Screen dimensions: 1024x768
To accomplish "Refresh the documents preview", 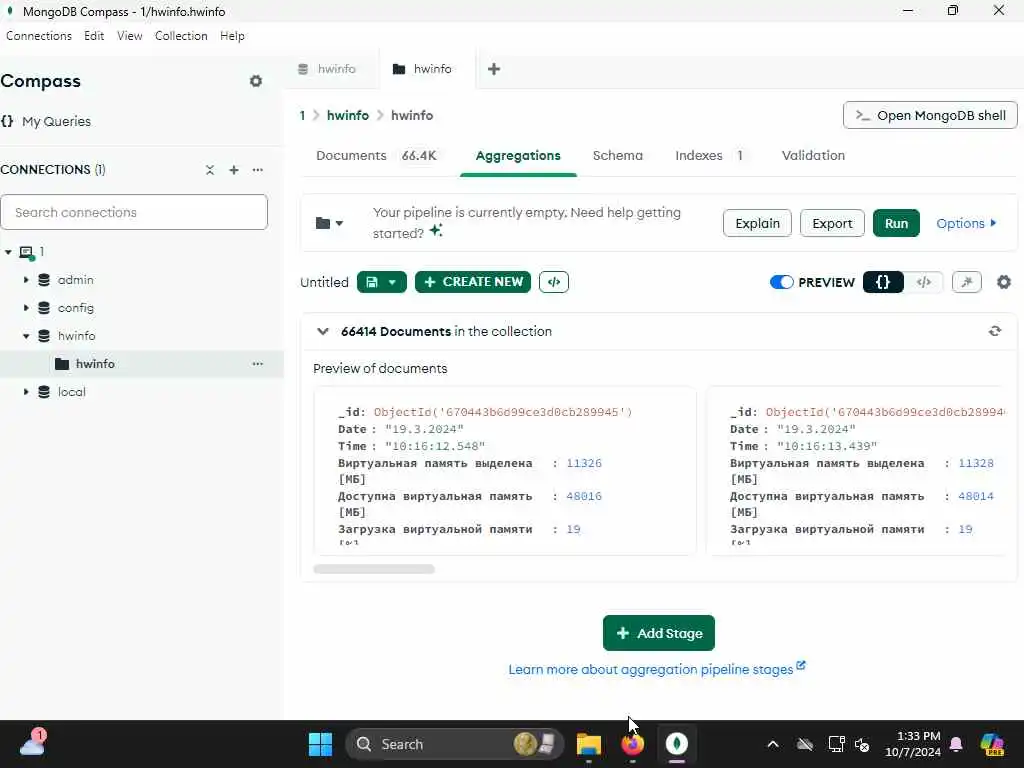I will (x=995, y=331).
